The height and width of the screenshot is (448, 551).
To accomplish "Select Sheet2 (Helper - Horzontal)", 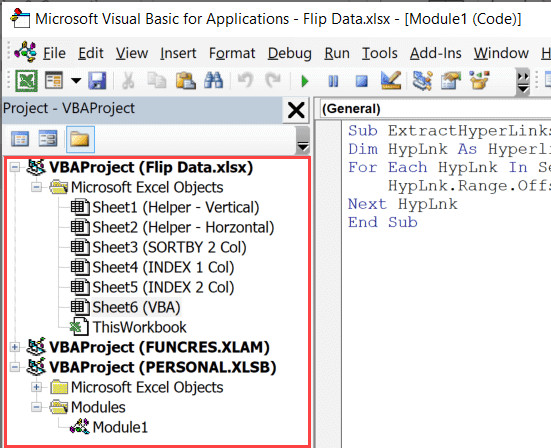I will (x=183, y=227).
